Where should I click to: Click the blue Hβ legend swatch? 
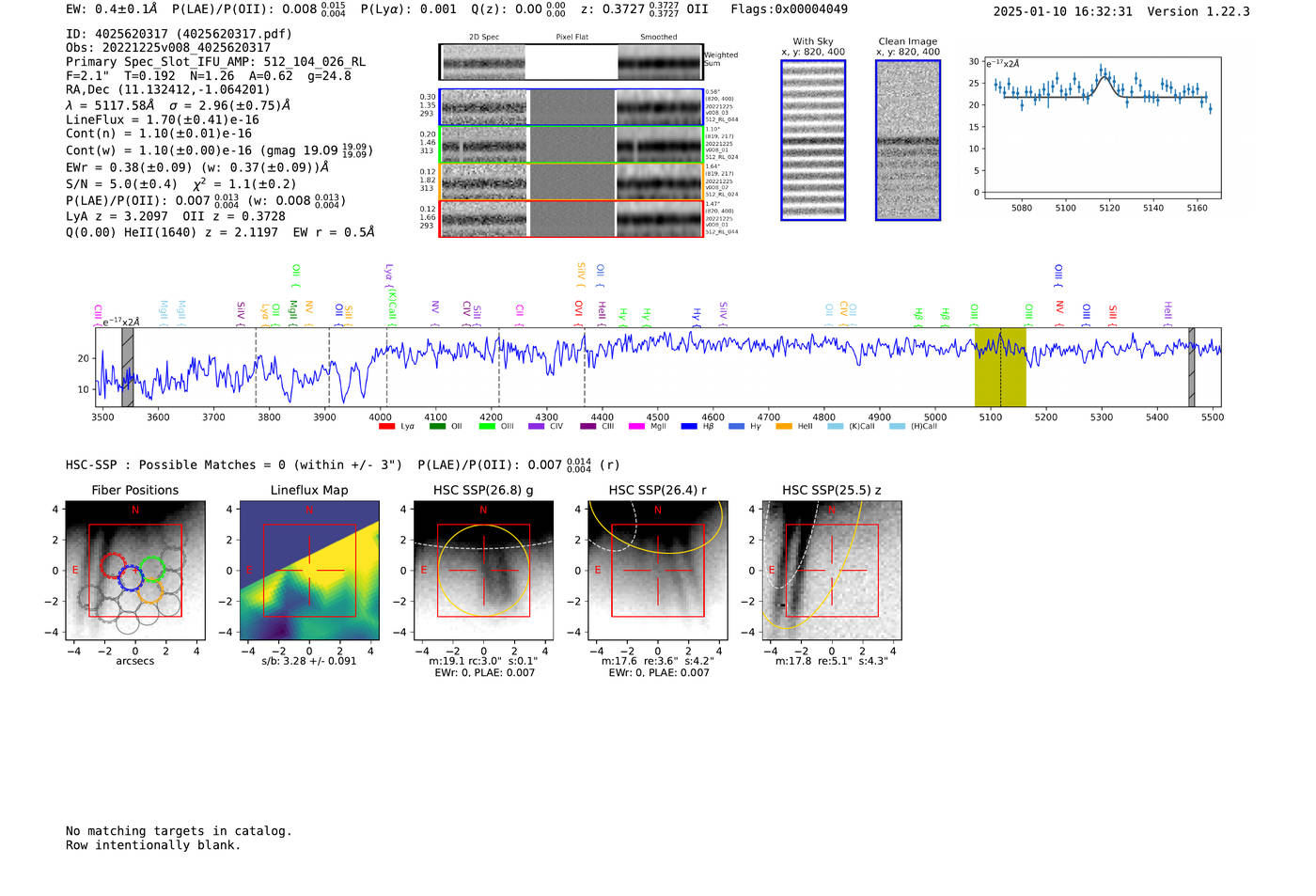coord(689,426)
